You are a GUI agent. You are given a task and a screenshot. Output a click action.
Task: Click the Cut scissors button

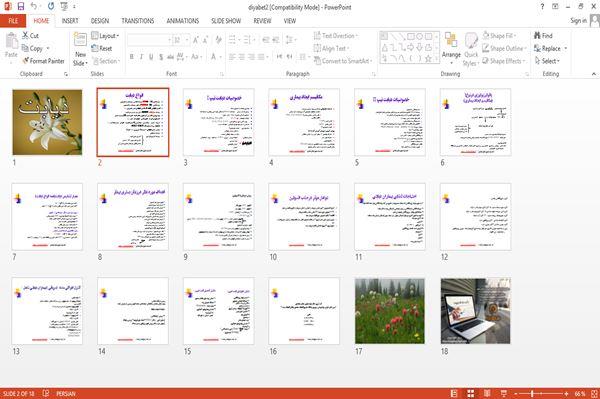tap(30, 36)
